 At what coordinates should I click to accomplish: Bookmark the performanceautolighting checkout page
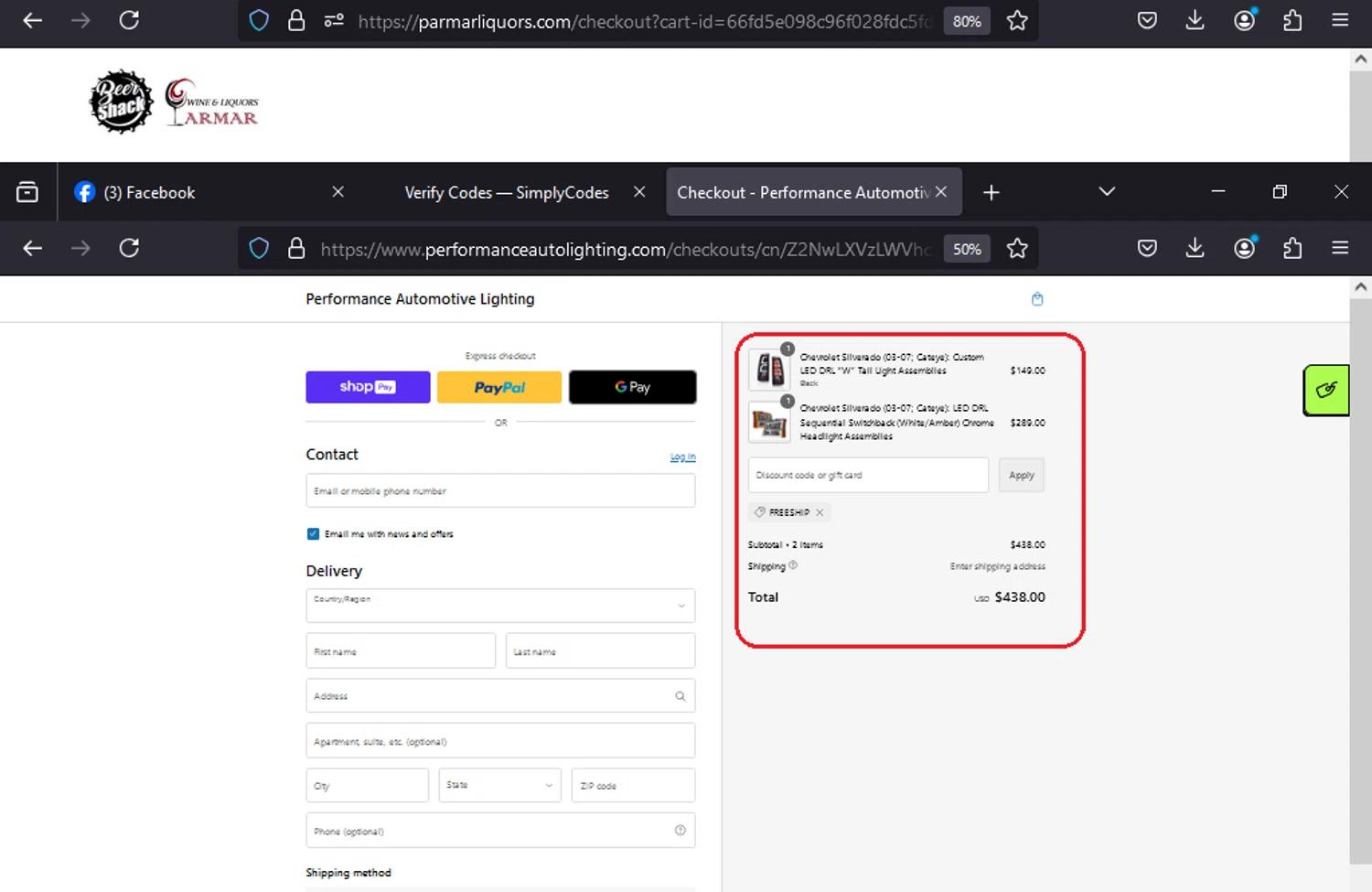coord(1017,249)
